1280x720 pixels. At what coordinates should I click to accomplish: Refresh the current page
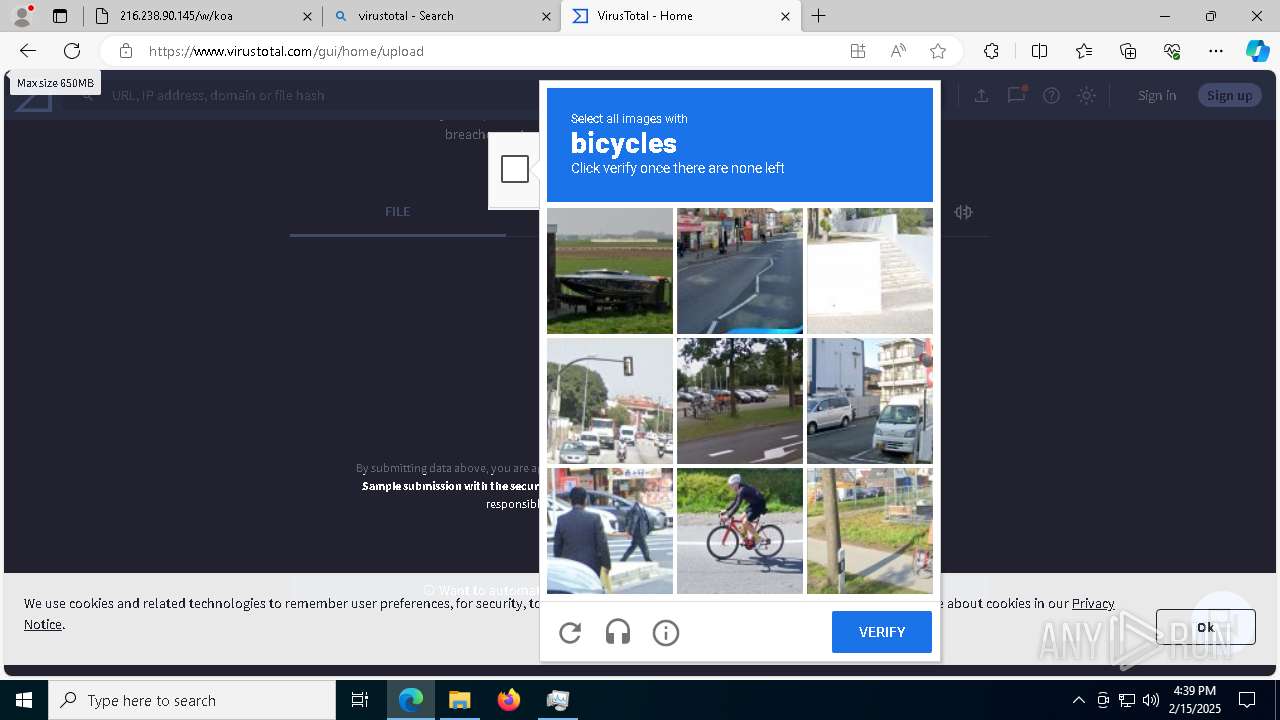pyautogui.click(x=72, y=51)
